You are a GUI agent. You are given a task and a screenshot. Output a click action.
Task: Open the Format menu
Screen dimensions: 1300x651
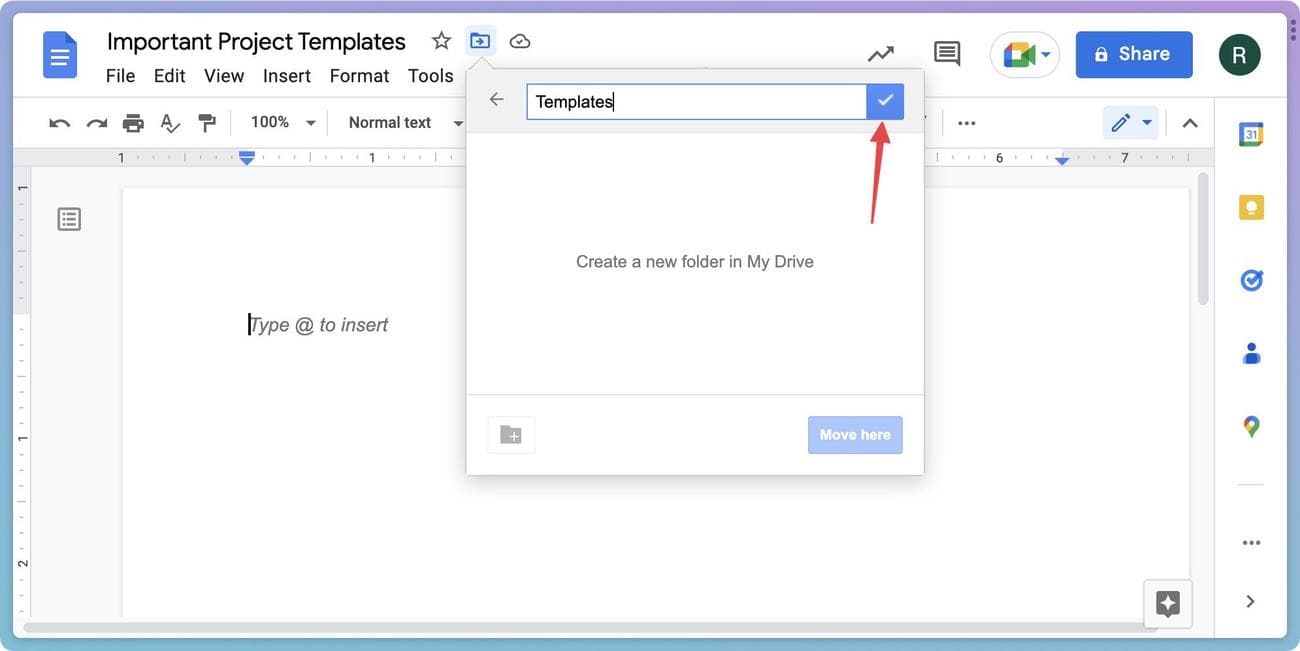pyautogui.click(x=359, y=76)
